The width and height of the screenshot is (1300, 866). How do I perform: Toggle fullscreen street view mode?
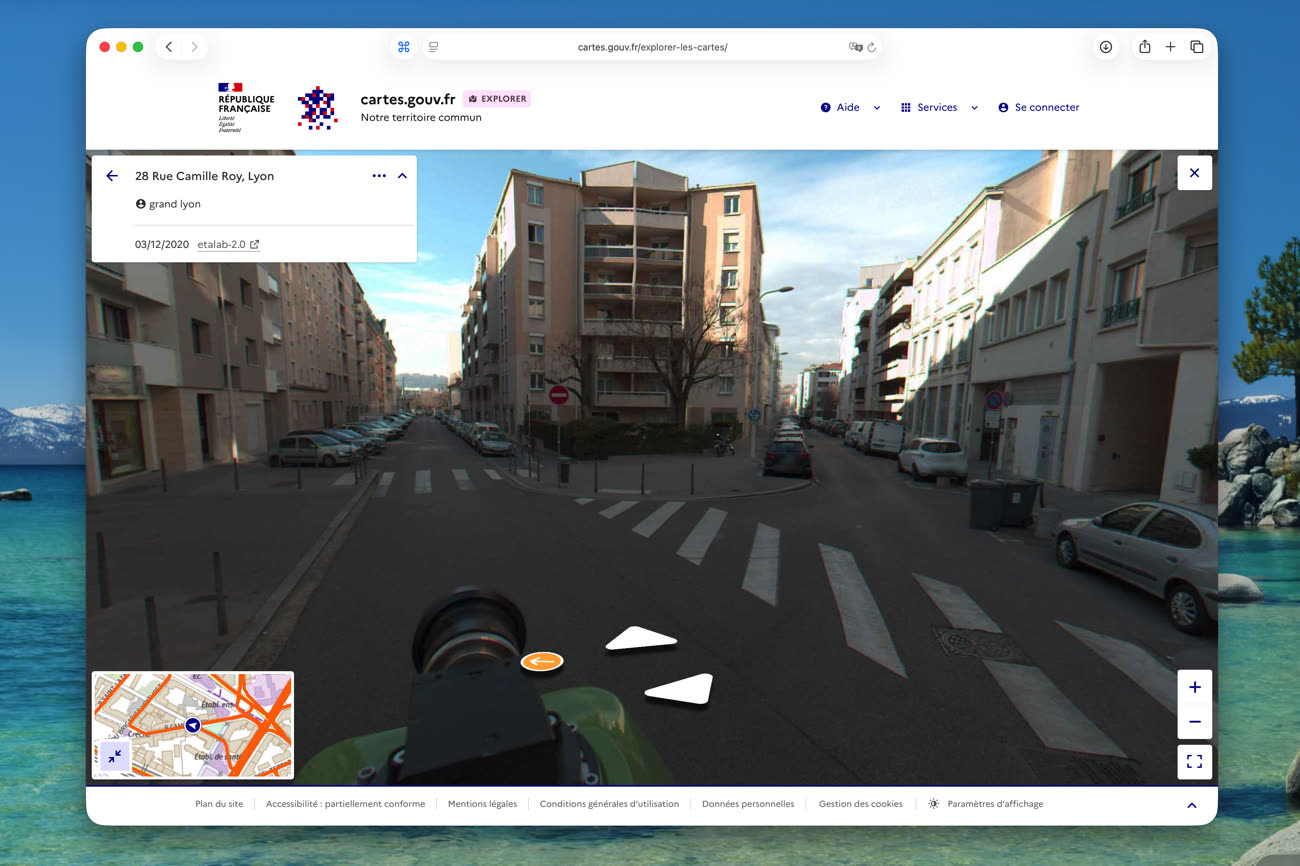pos(1194,762)
